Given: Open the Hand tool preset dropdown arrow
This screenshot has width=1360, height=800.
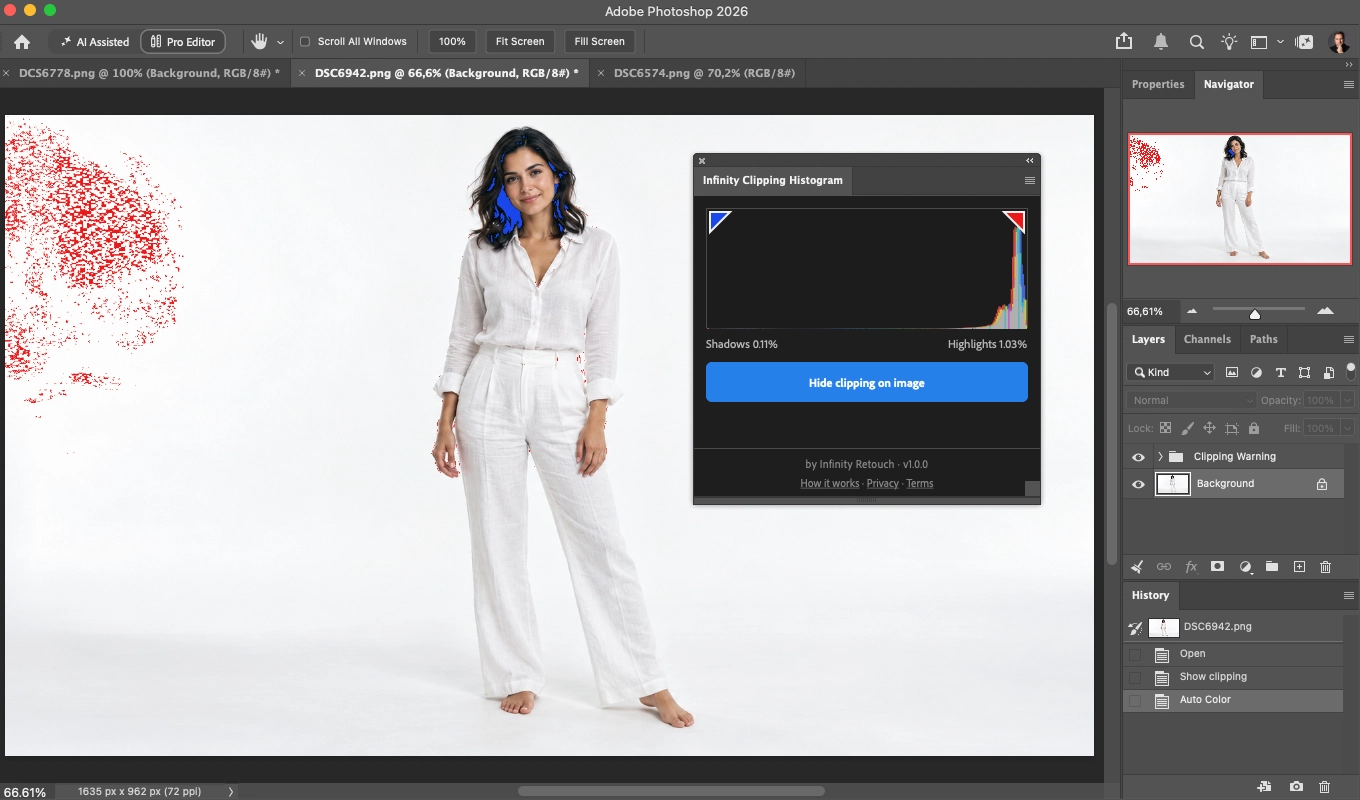Looking at the screenshot, I should [280, 42].
